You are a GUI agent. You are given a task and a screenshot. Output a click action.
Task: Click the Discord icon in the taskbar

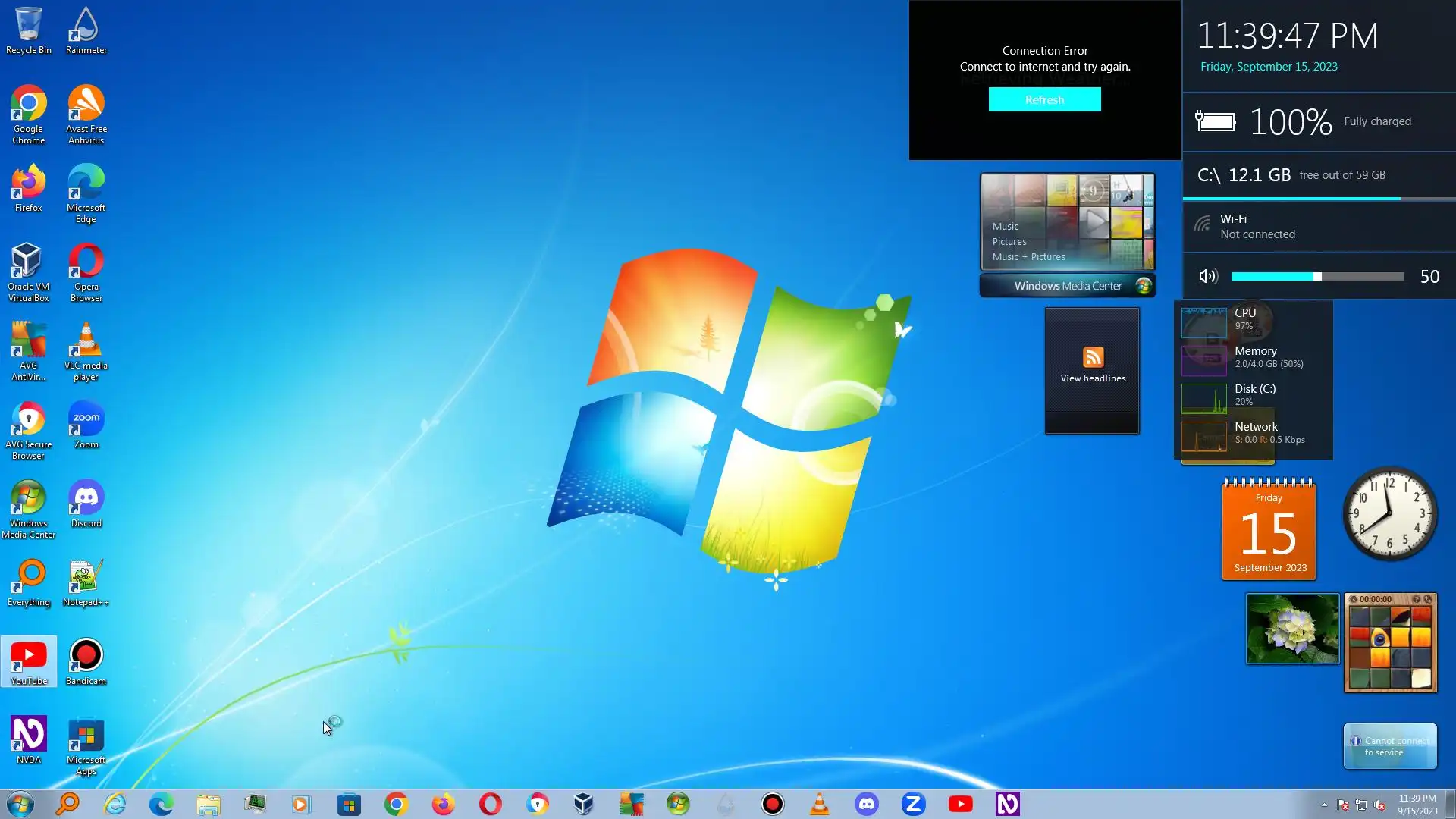(x=866, y=804)
